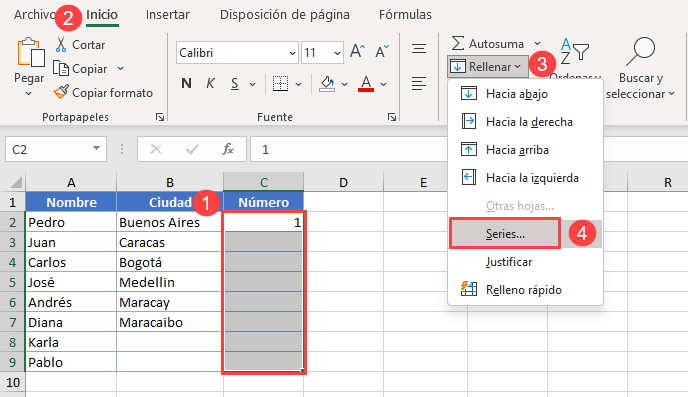This screenshot has width=688, height=397.
Task: Switch to the Inicio tab
Action: coord(102,14)
